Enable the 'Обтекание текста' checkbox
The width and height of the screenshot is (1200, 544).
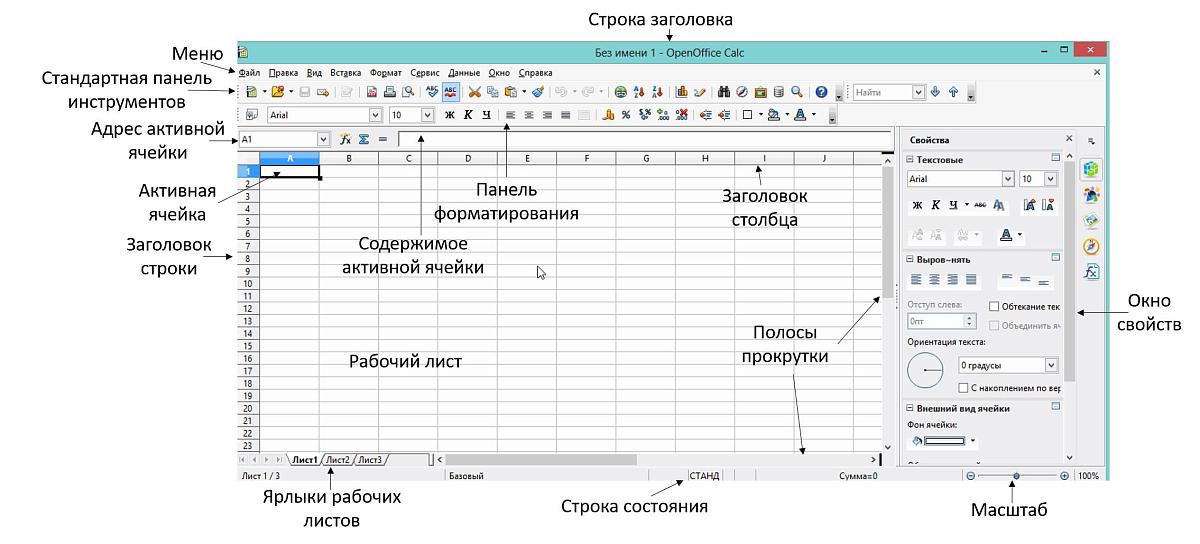994,306
